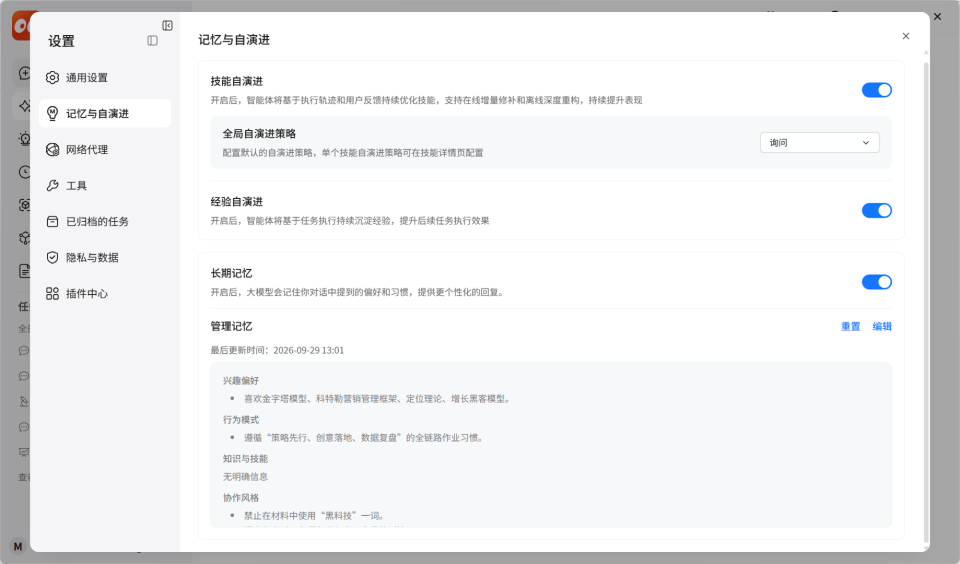Switch off the 长期记忆 toggle
Viewport: 960px width, 564px height.
(x=877, y=282)
